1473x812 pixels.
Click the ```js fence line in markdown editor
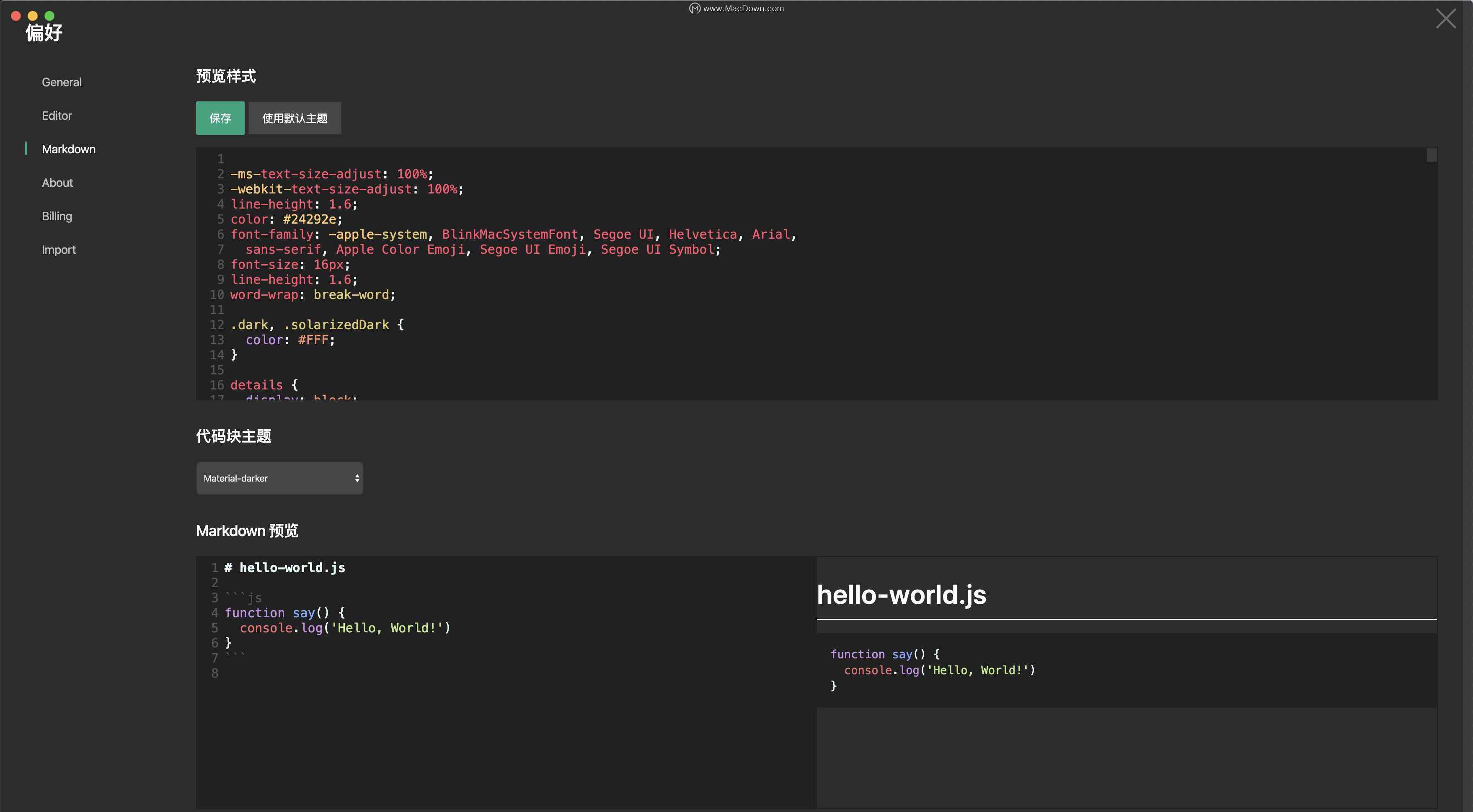[243, 598]
